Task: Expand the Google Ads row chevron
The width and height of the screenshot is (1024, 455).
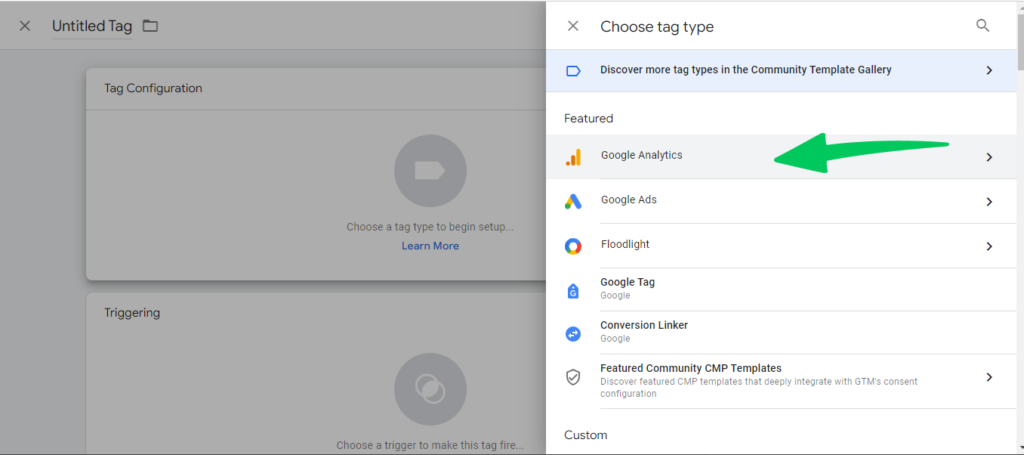Action: point(989,202)
